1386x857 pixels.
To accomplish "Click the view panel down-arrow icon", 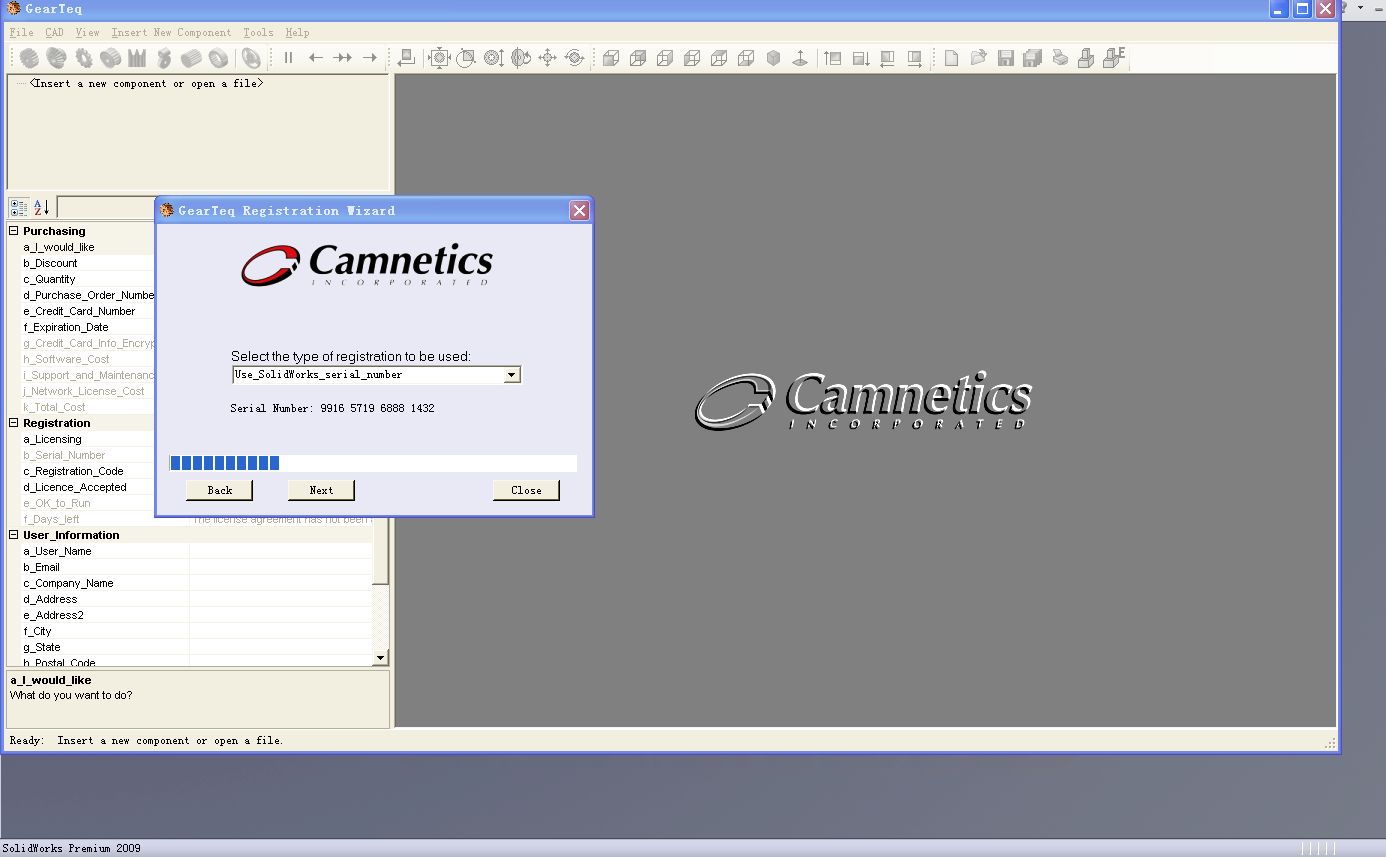I will tap(860, 58).
